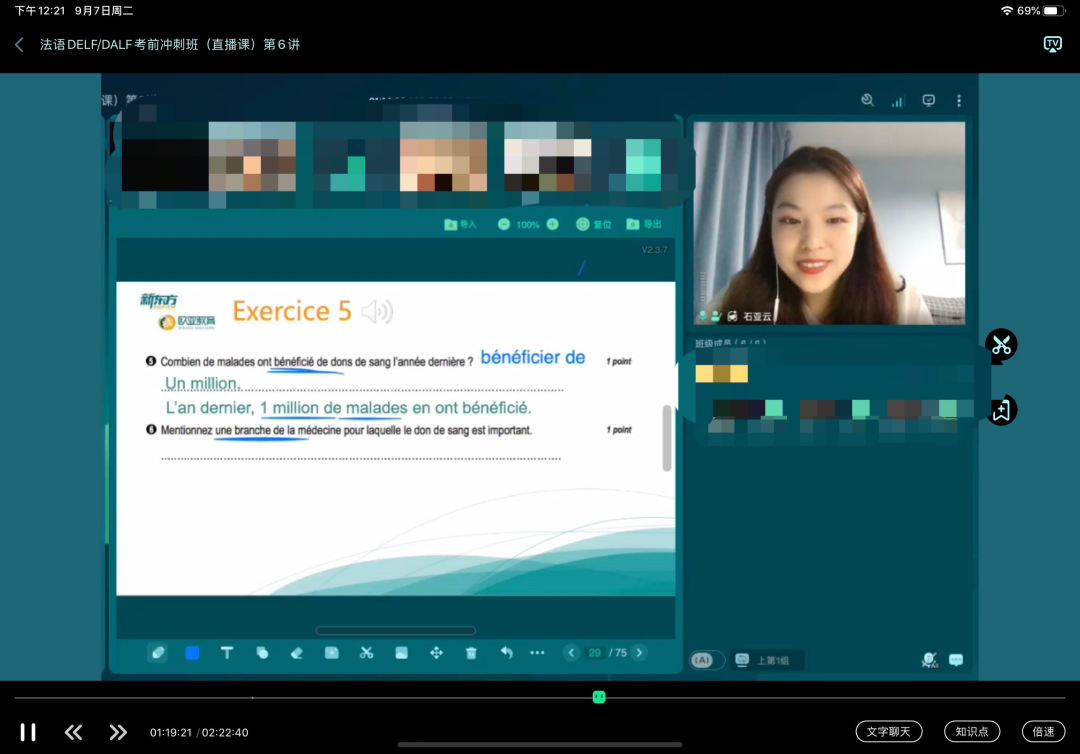Viewport: 1080px width, 754px height.
Task: Rewind the video with double-left arrows
Action: [73, 732]
